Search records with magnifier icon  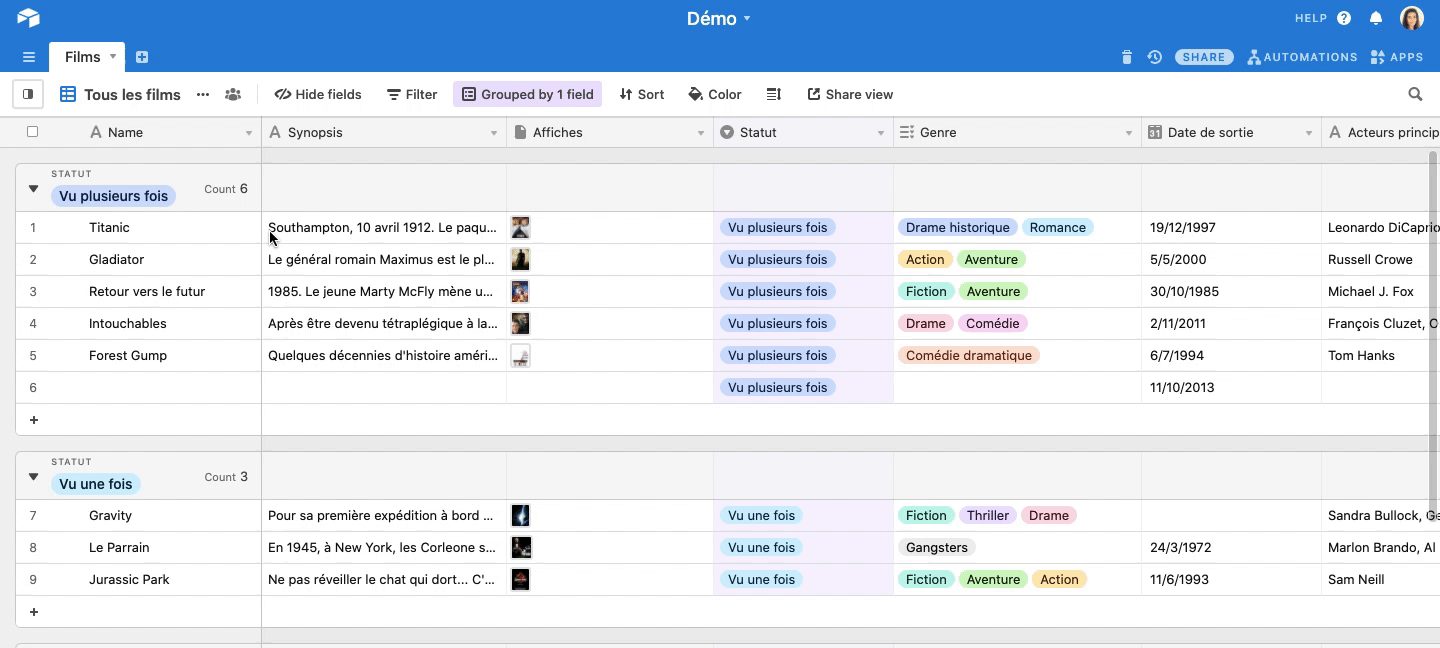(1415, 94)
